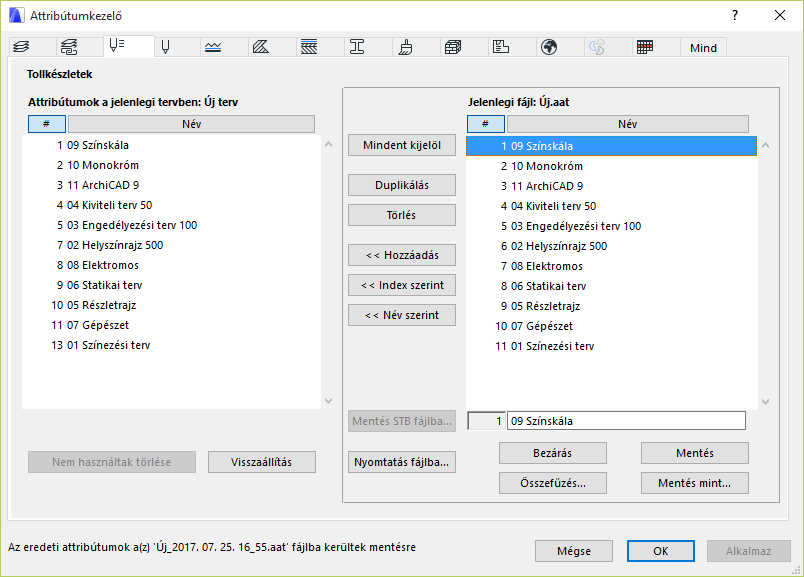Select '1 09 Színskála' in left list

[x=171, y=145]
